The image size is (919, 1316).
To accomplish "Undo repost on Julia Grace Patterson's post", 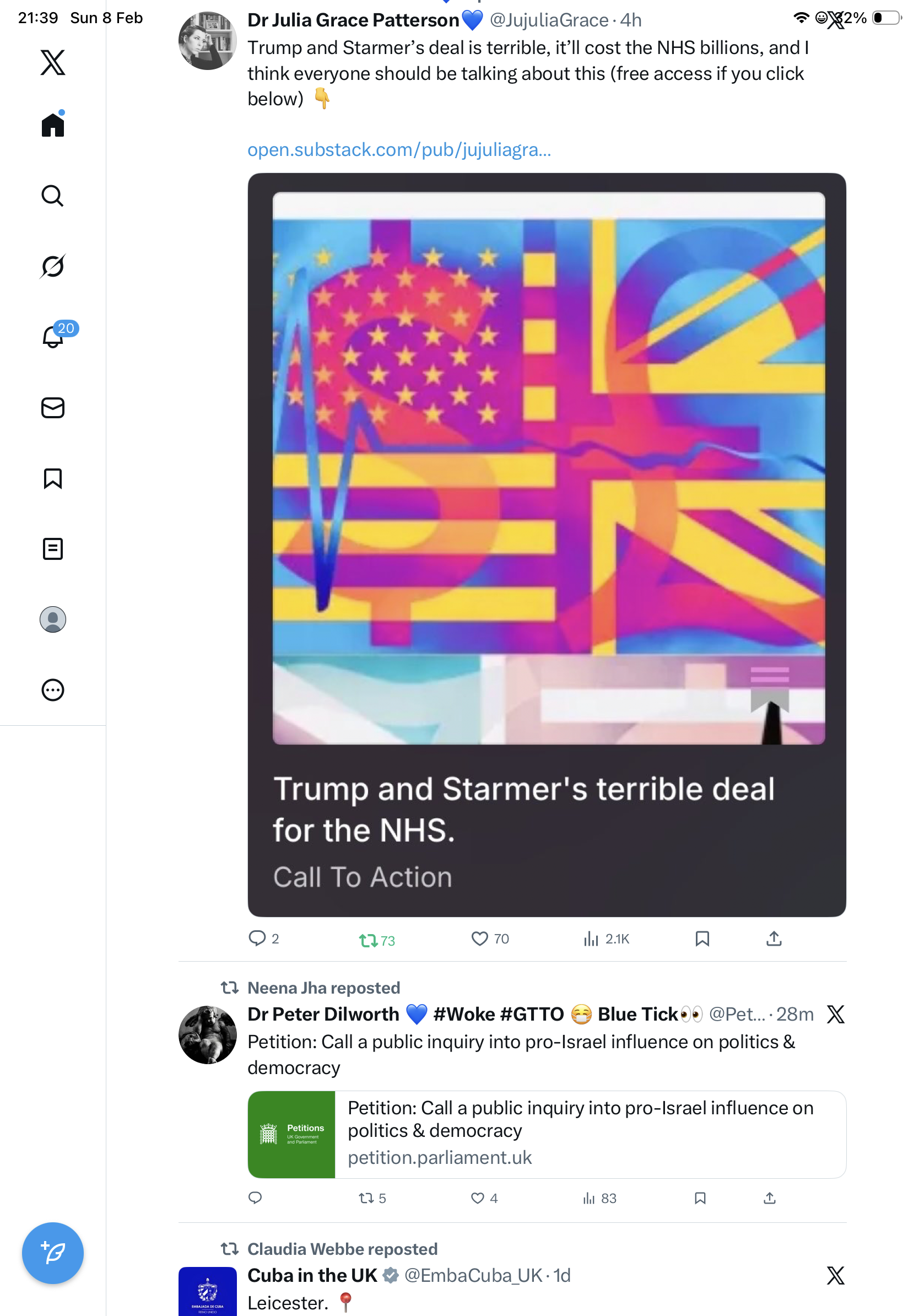I will [x=369, y=940].
